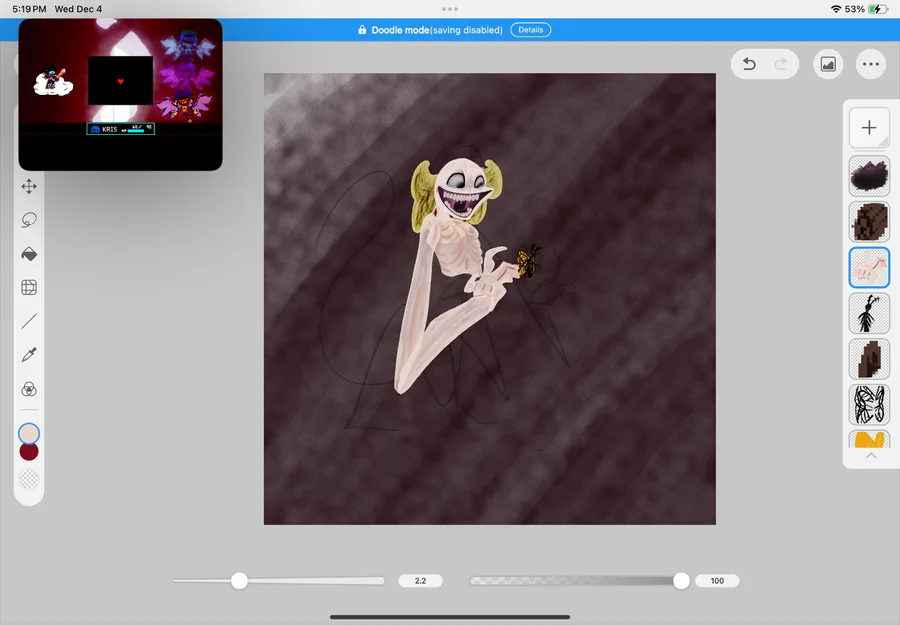Screen dimensions: 900x625
Task: Select the straight Line tool
Action: [x=29, y=321]
